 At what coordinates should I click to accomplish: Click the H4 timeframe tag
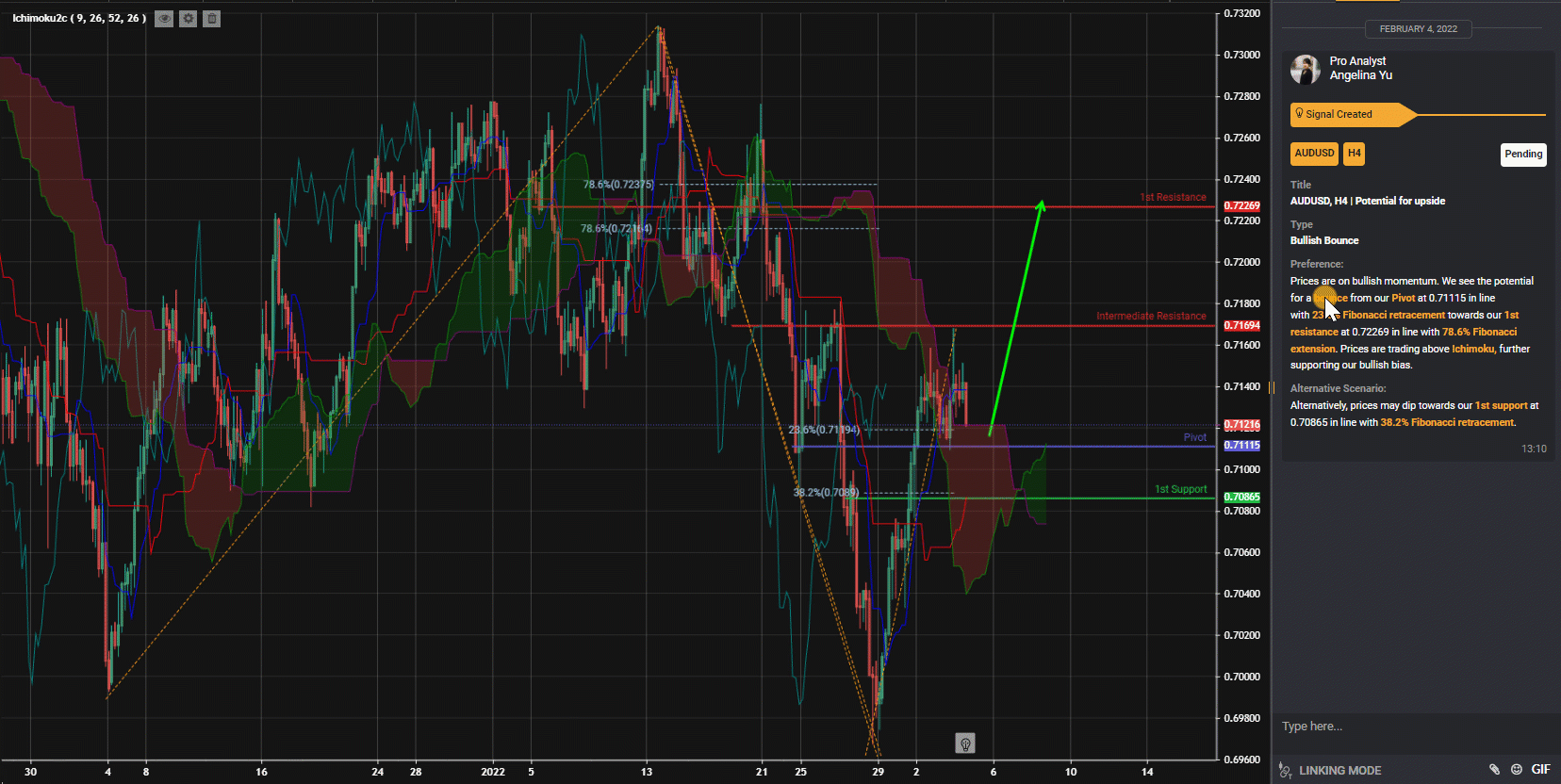coord(1354,154)
